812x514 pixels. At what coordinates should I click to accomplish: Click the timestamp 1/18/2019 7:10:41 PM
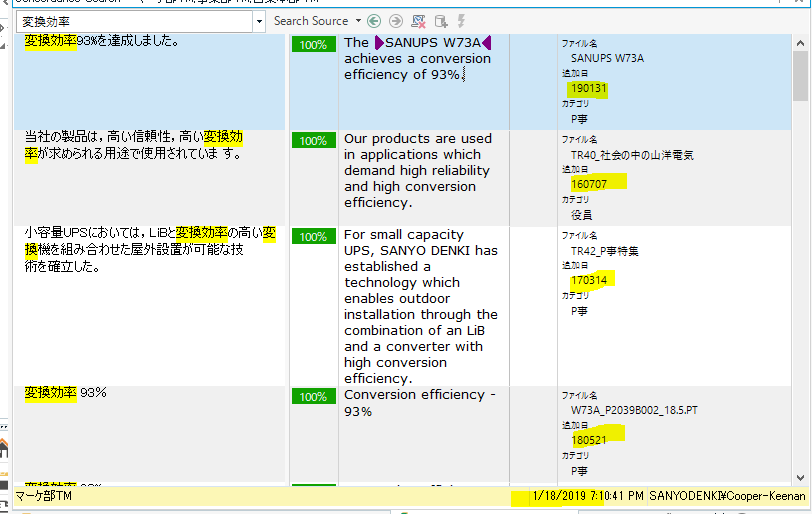click(x=588, y=496)
